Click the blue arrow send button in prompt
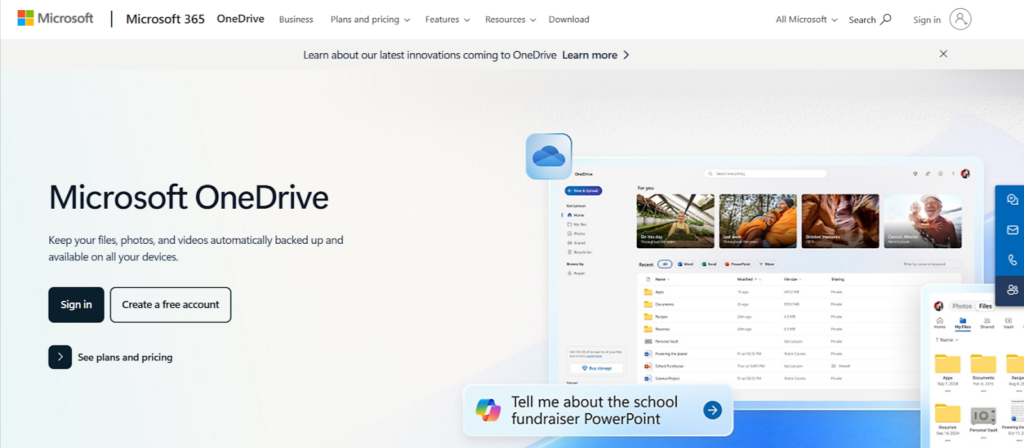 tap(712, 409)
